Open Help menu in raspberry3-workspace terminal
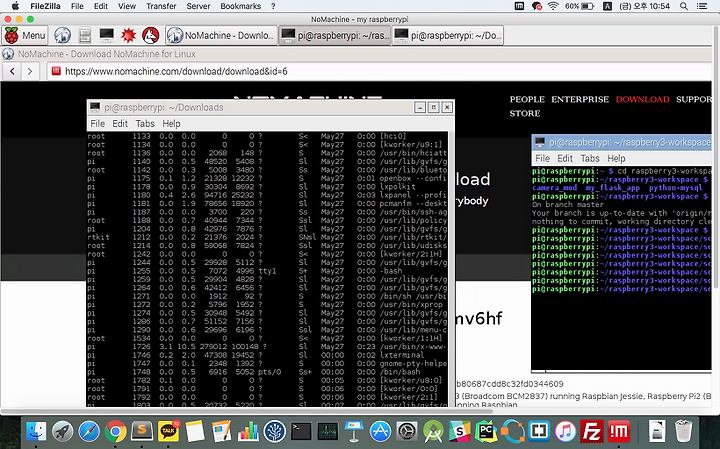Viewport: 720px width, 449px height. pyautogui.click(x=616, y=158)
